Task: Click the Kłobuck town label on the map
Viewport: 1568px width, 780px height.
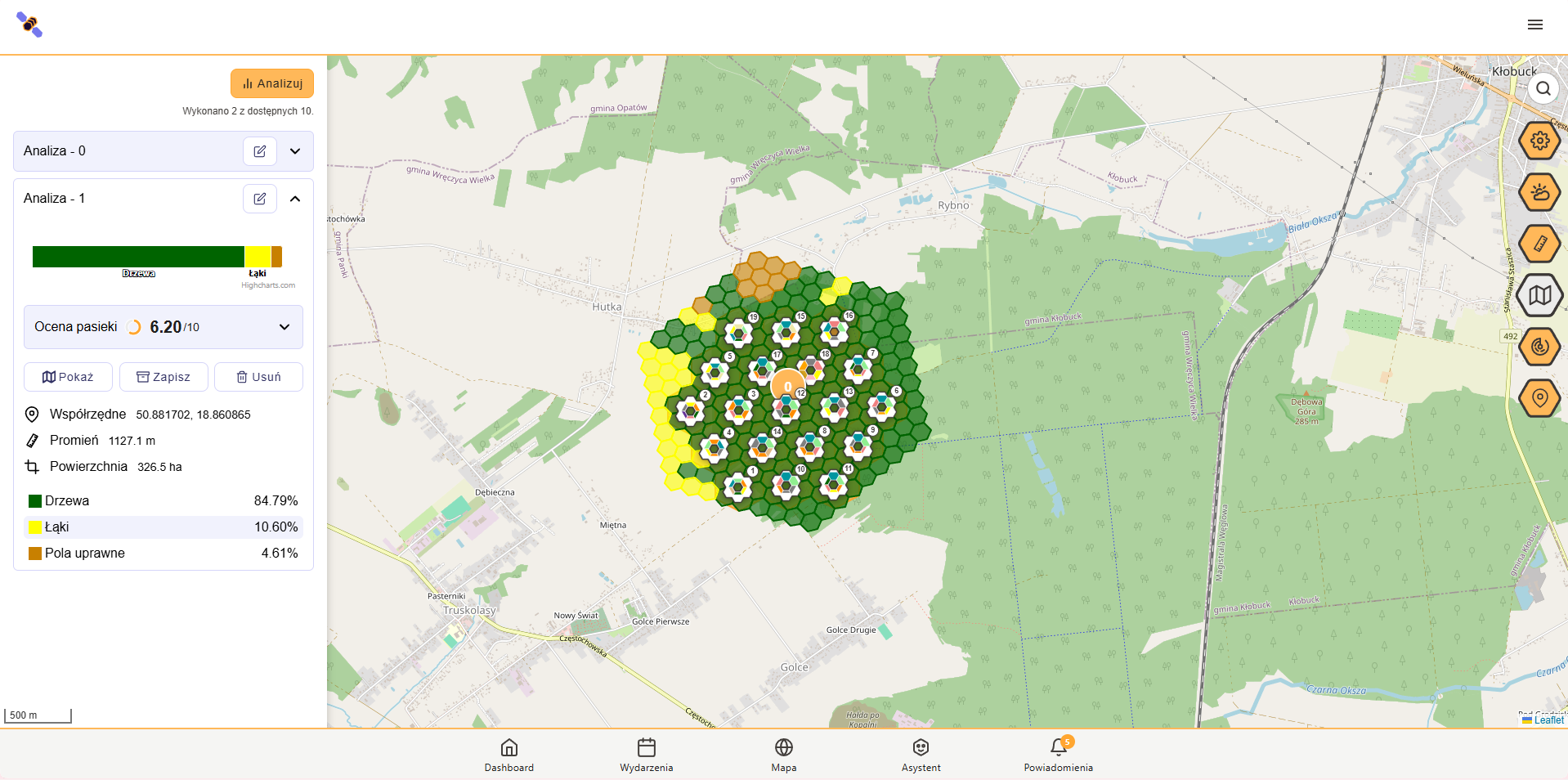Action: (1514, 71)
